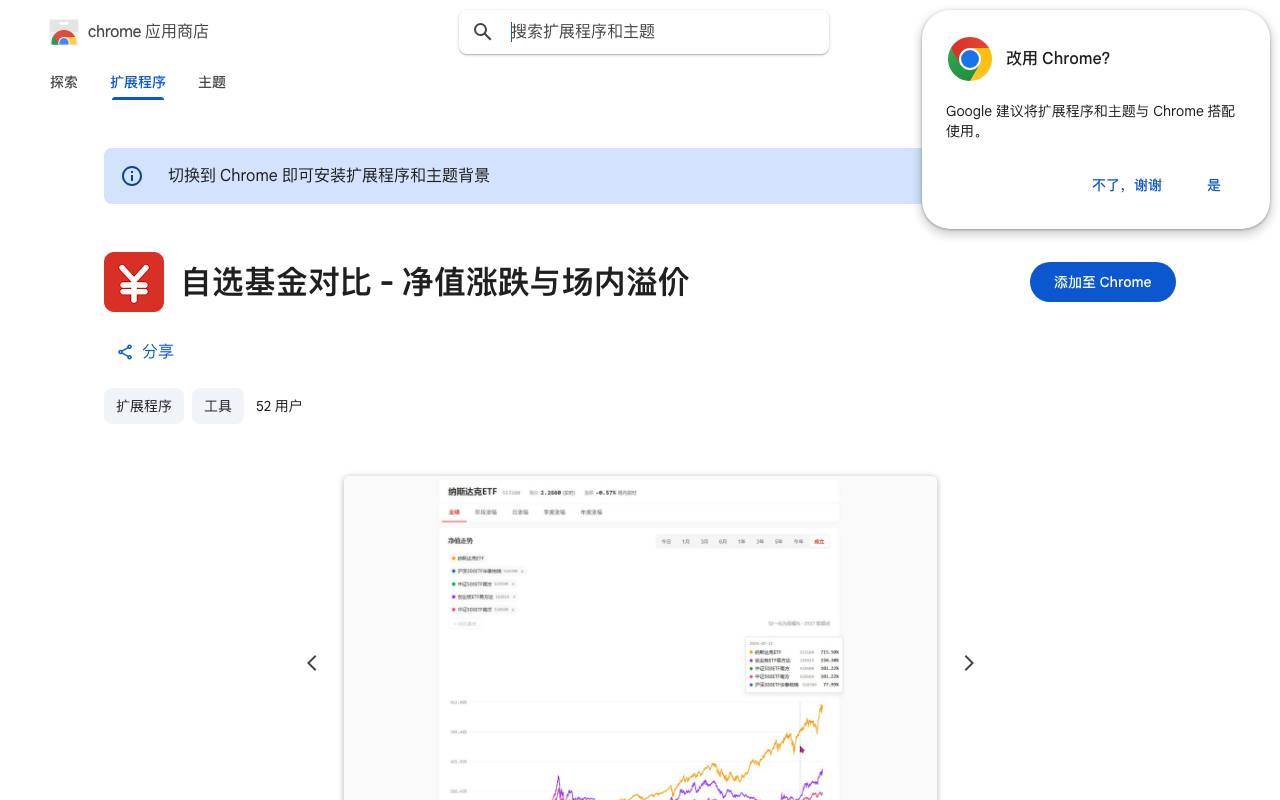Click the magnifier search icon

pyautogui.click(x=483, y=32)
